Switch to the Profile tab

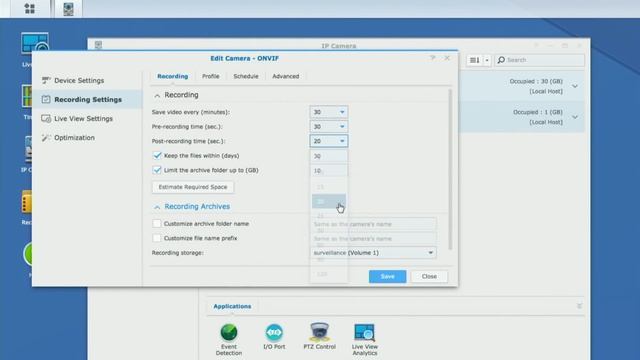tap(211, 76)
